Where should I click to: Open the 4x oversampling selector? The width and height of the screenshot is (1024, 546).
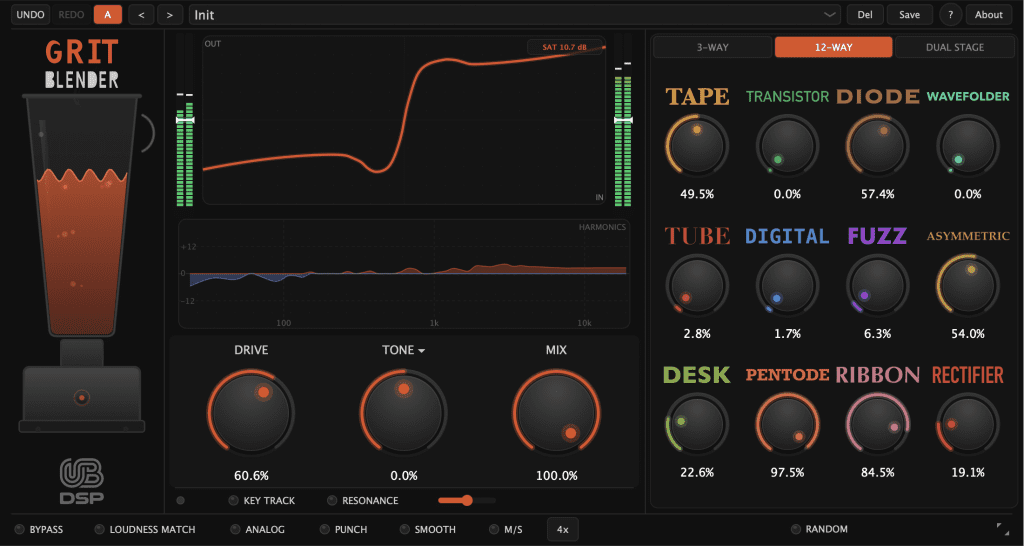562,529
